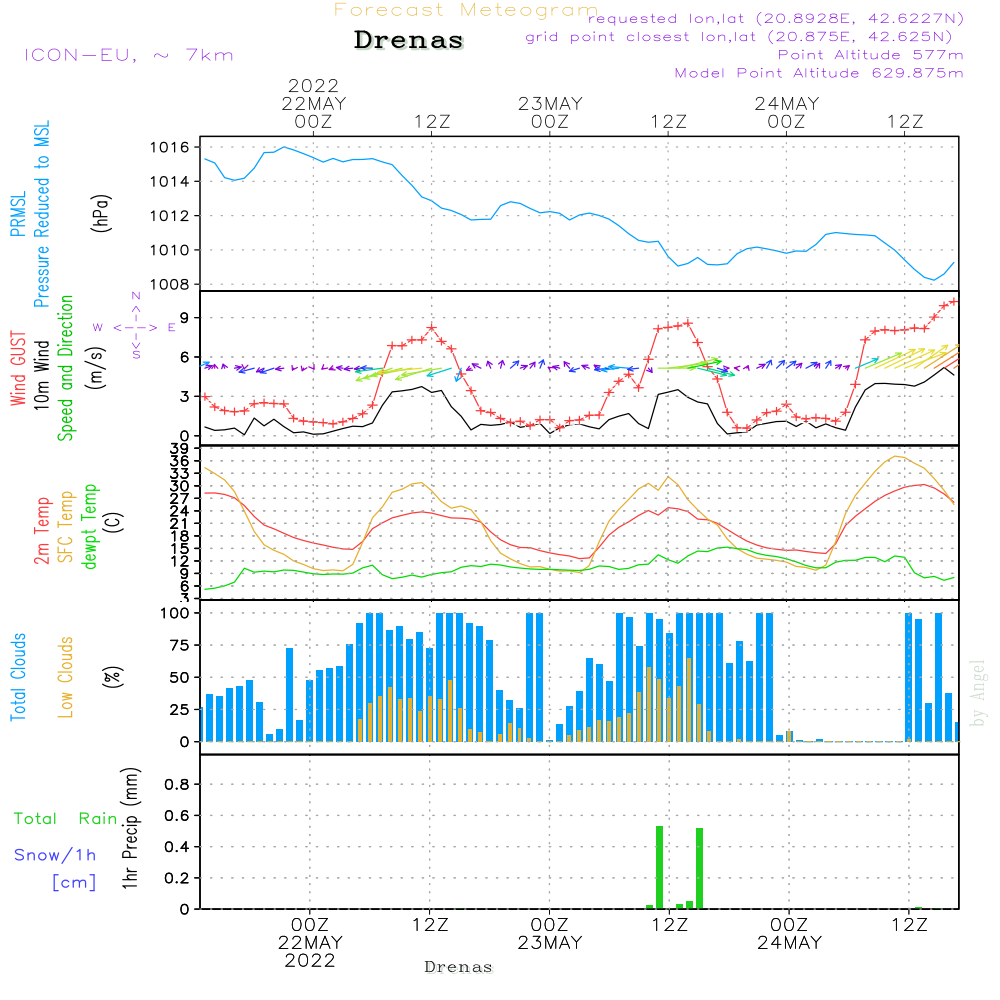Click the red '2m Temp' vertical label
Viewport: 1000px width, 1000px height.
42,531
